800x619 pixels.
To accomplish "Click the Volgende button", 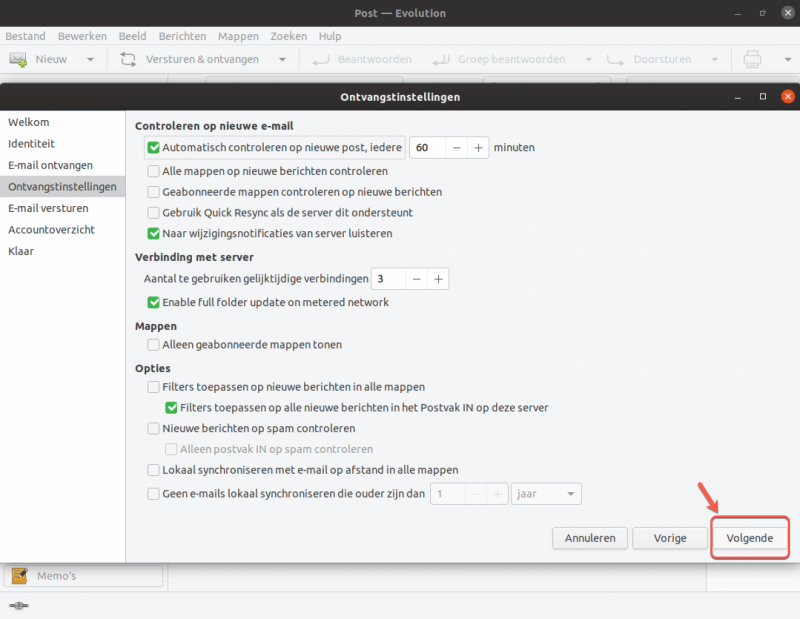I will (749, 538).
